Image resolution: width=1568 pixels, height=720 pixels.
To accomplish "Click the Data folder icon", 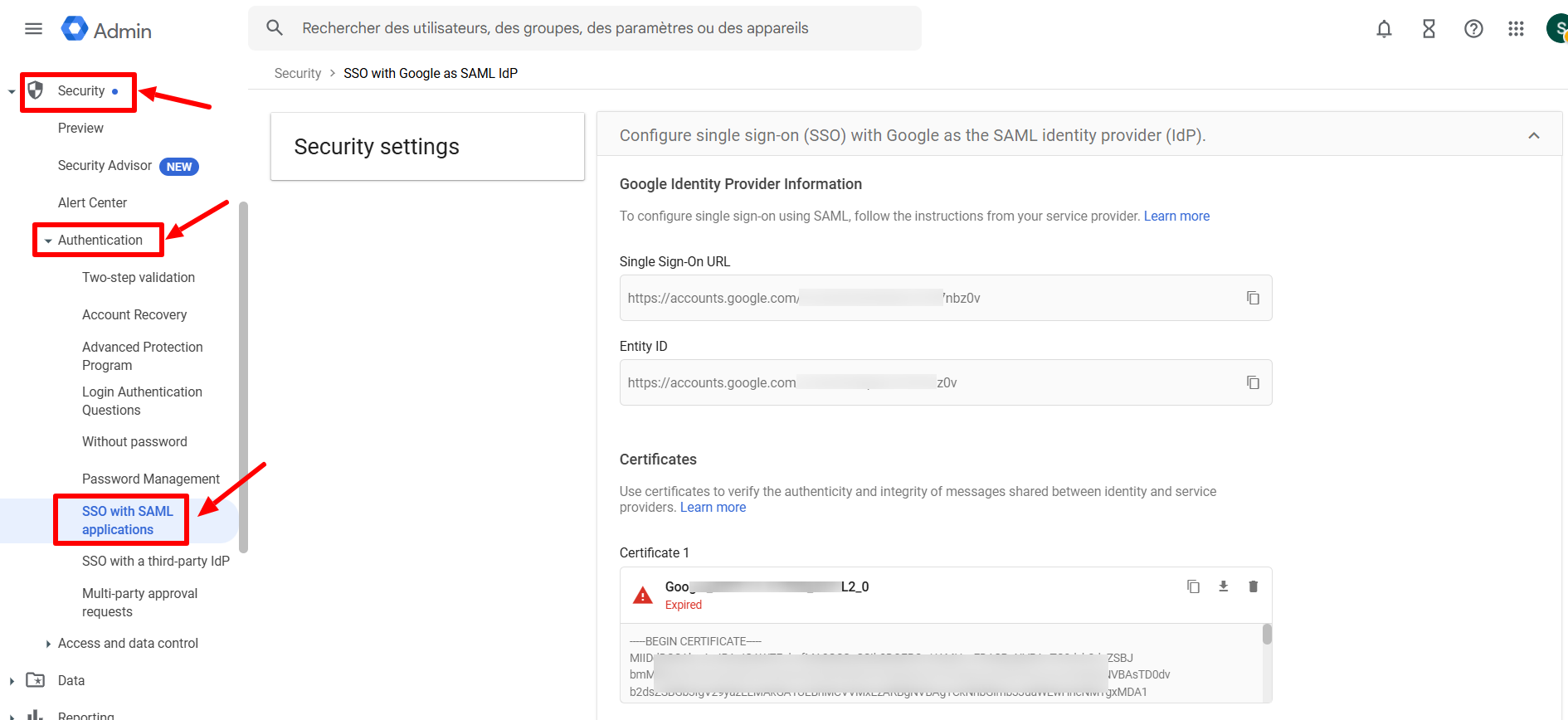I will [36, 680].
